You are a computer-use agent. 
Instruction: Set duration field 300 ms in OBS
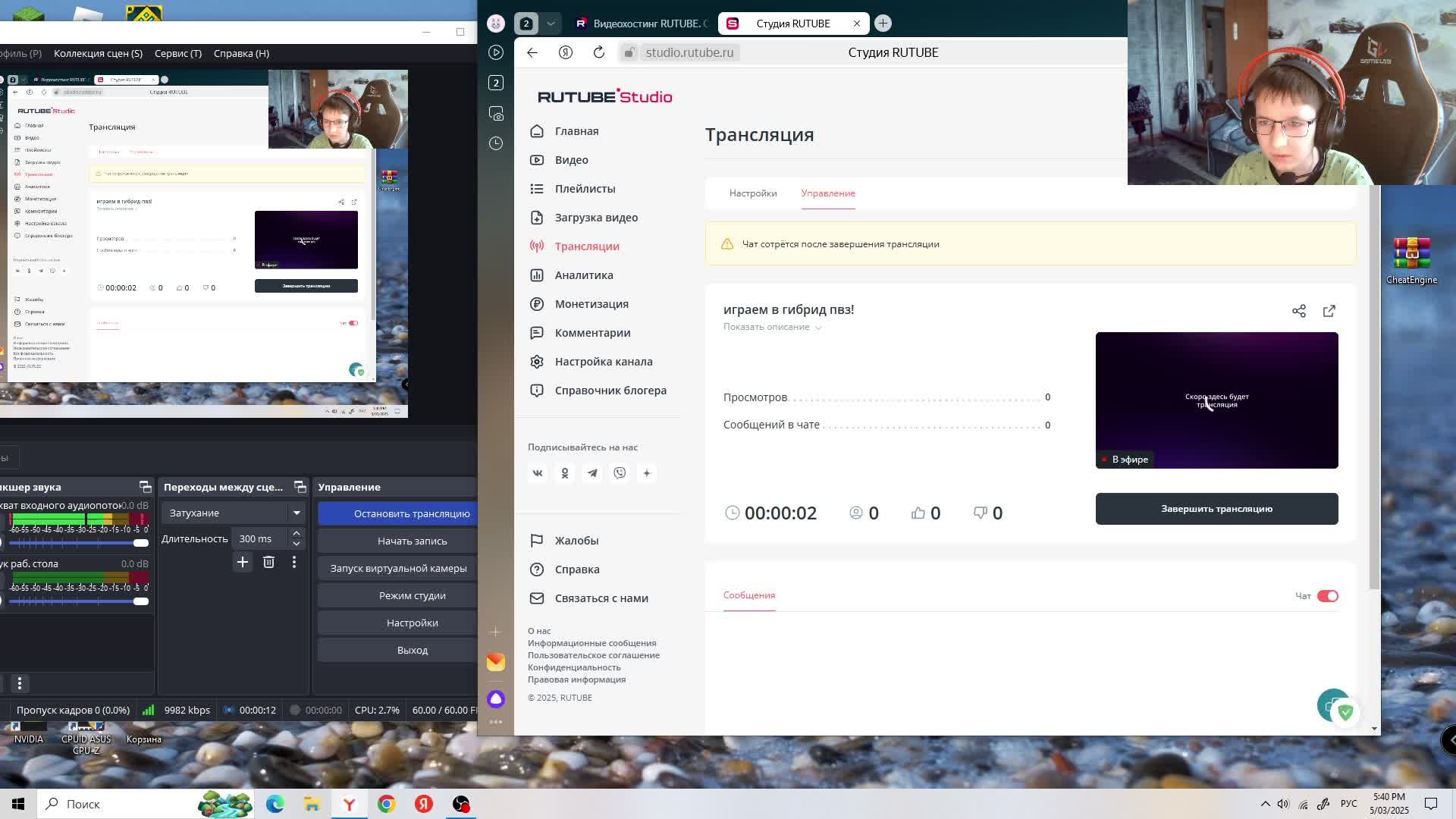pyautogui.click(x=262, y=538)
